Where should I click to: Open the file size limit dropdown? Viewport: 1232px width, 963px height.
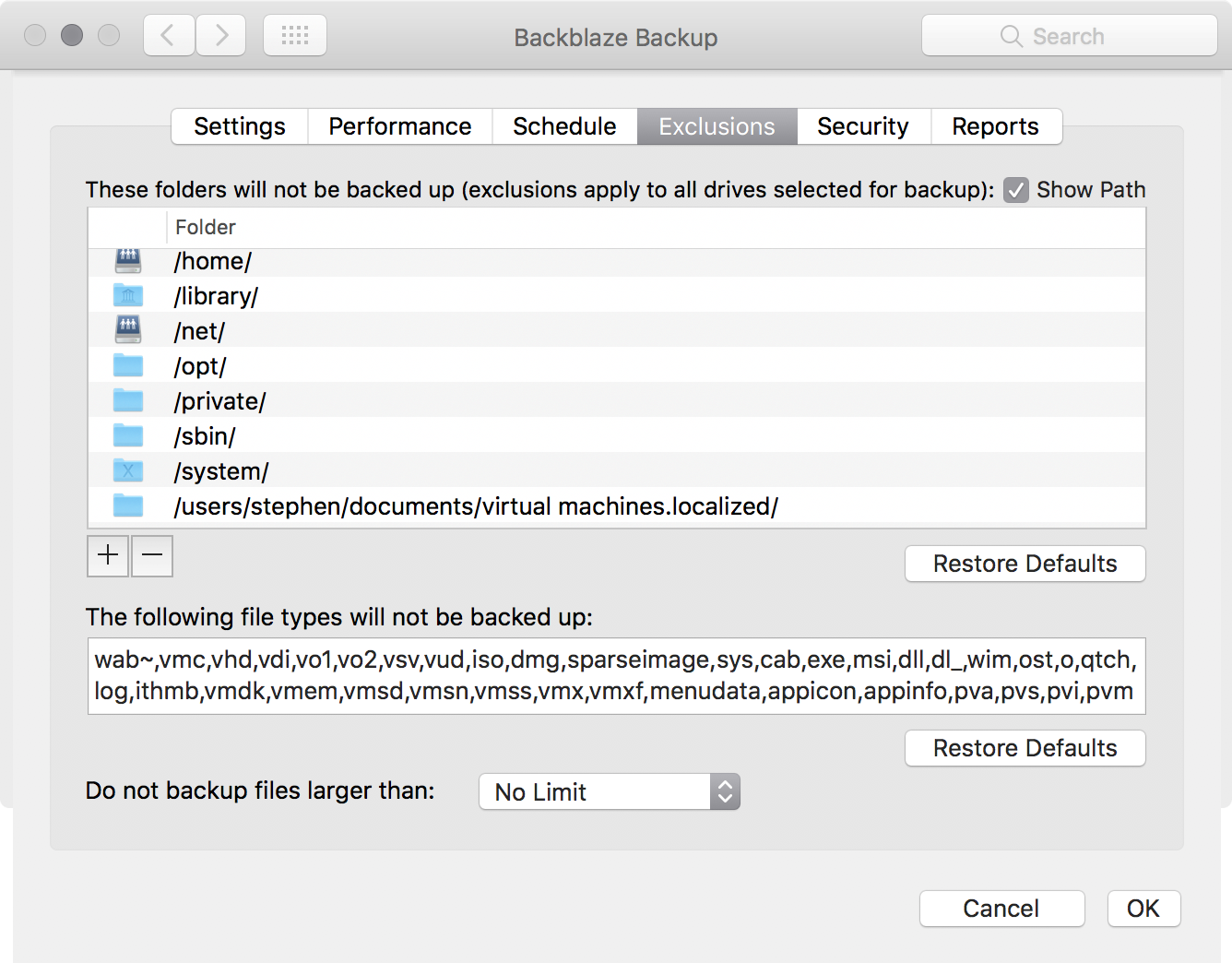[610, 791]
